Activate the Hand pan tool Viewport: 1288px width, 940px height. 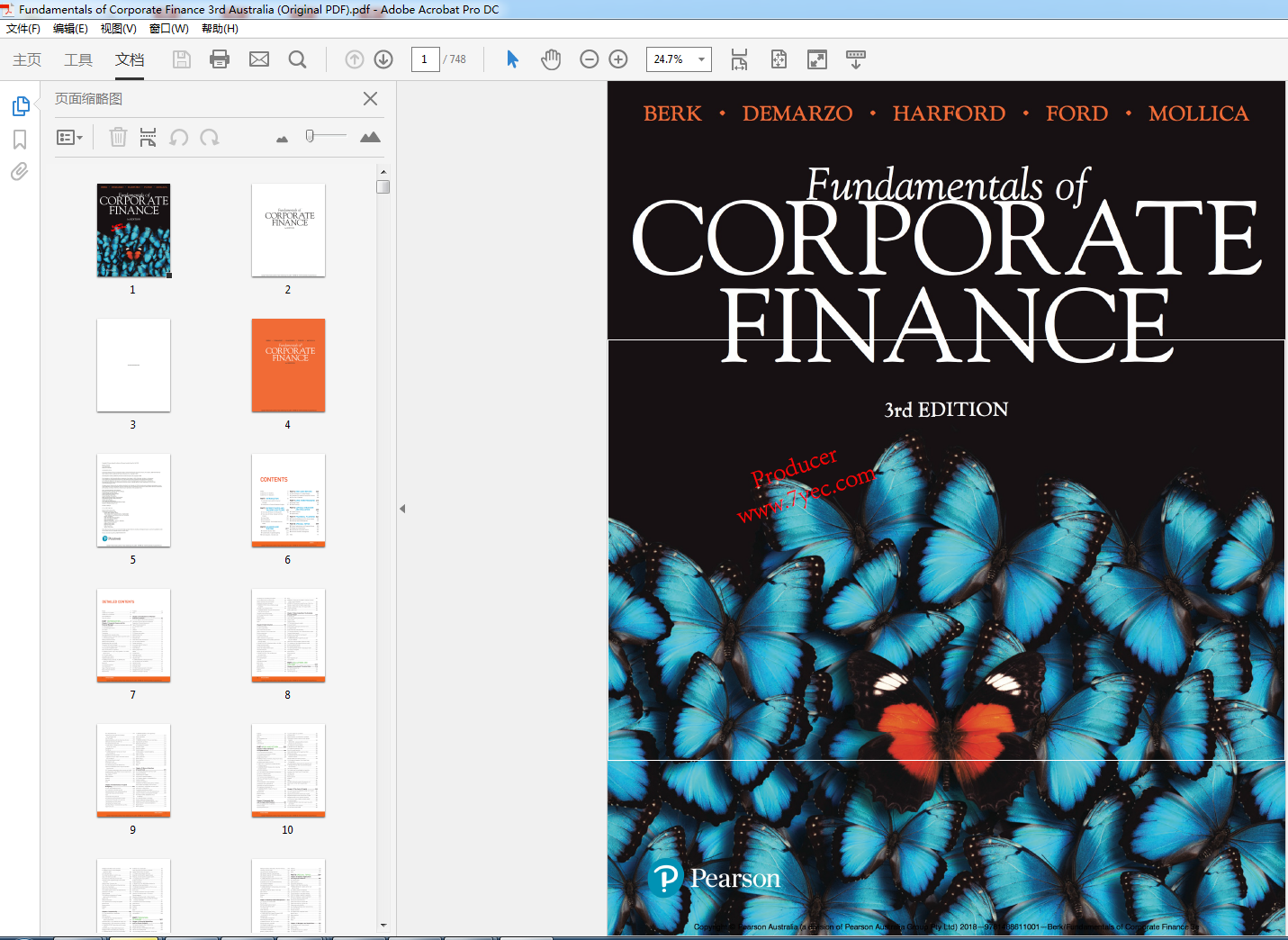[551, 59]
